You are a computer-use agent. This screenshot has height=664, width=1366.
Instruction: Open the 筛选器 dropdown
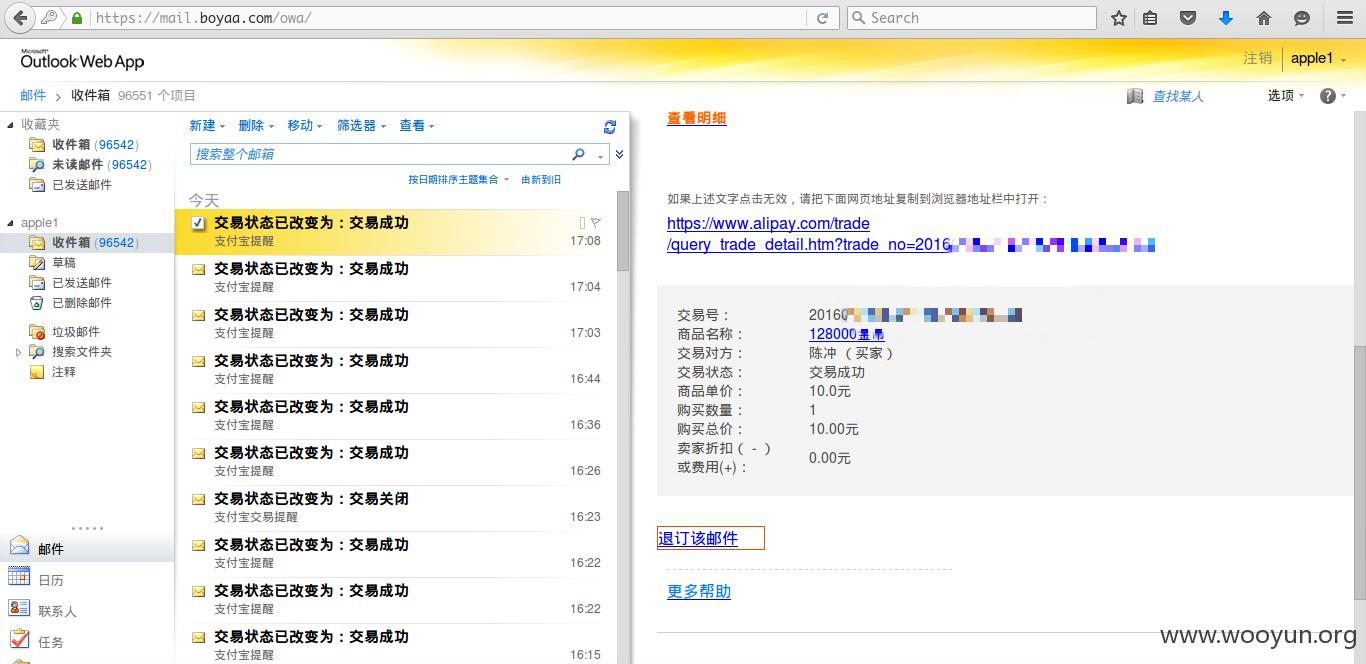(362, 125)
